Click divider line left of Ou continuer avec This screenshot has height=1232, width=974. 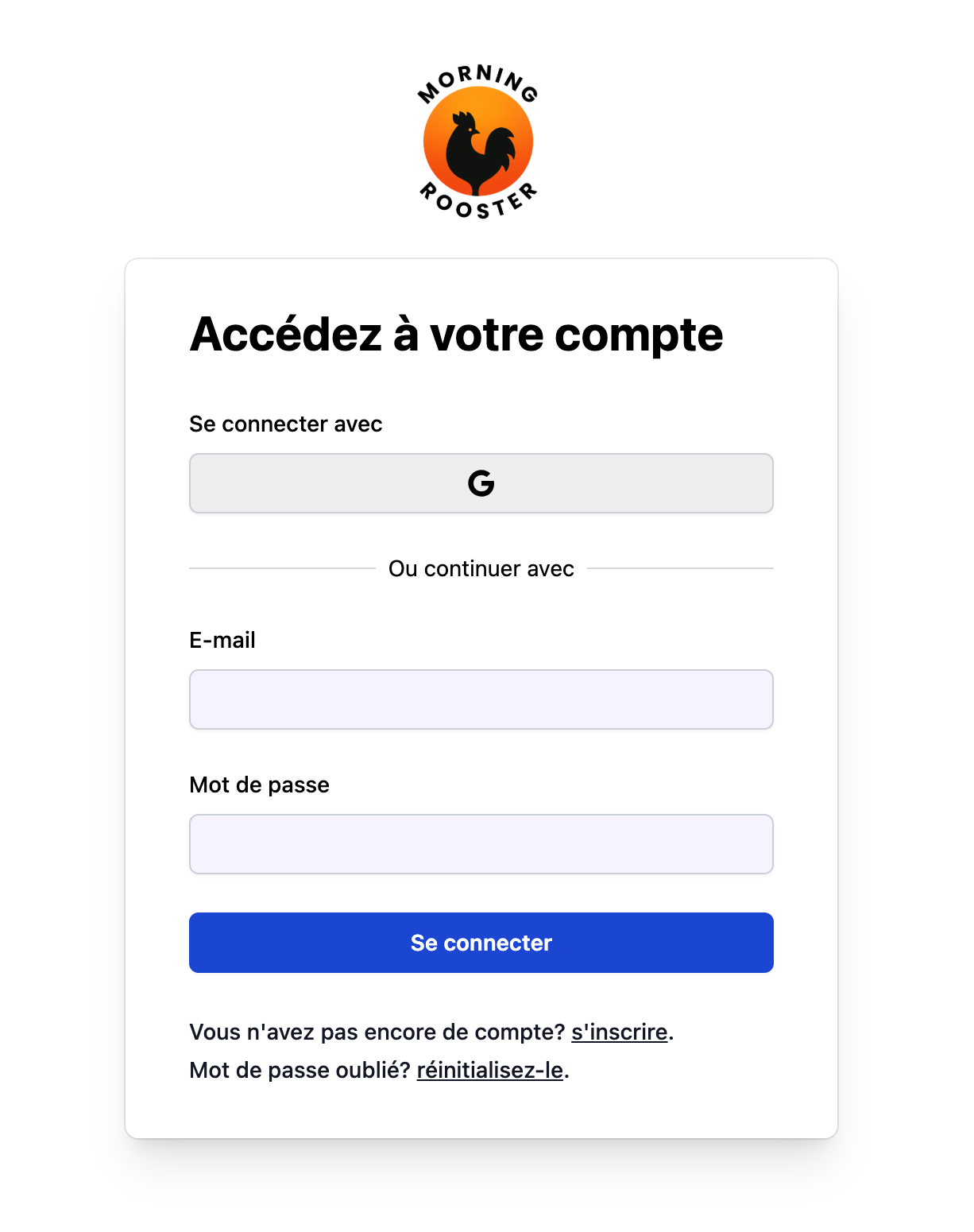(x=282, y=569)
